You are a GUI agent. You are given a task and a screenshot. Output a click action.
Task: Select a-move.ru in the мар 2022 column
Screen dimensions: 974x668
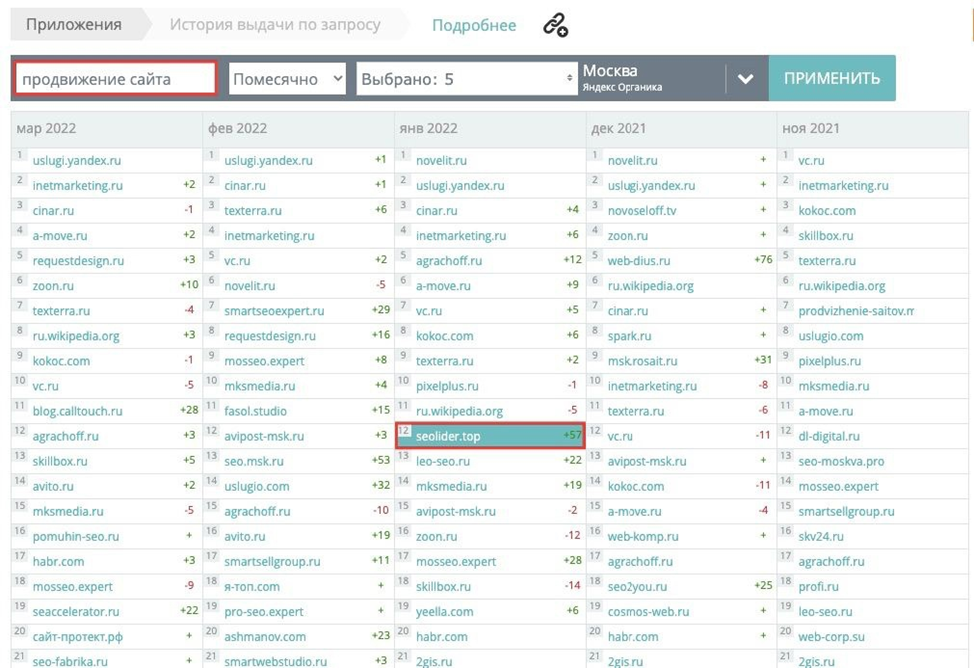pyautogui.click(x=60, y=236)
